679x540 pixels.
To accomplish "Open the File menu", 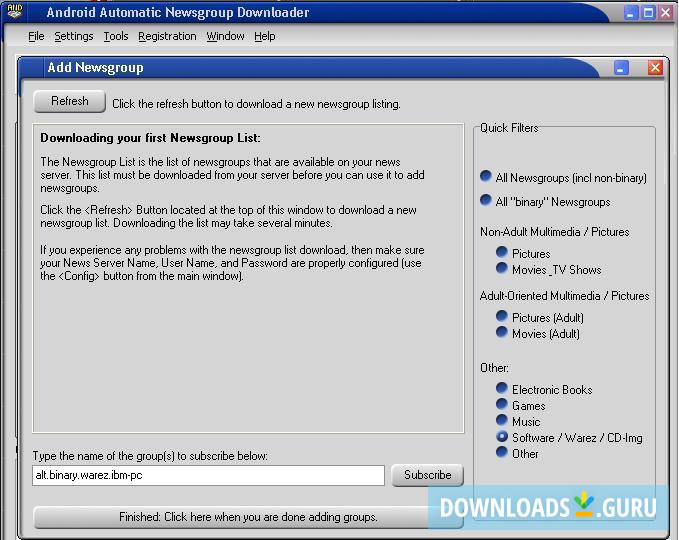I will [x=36, y=36].
